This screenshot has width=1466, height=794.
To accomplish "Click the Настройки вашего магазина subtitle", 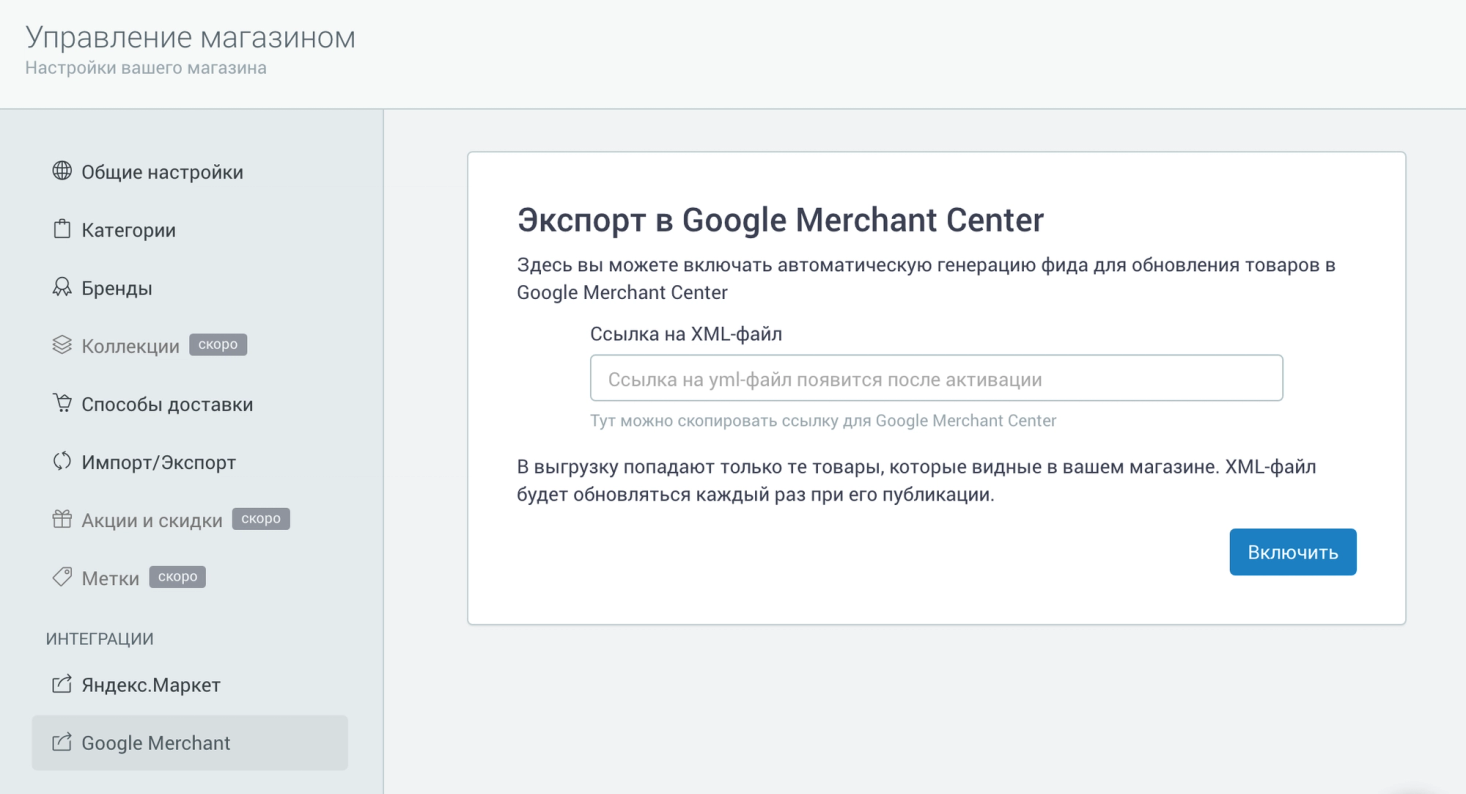I will coord(146,69).
